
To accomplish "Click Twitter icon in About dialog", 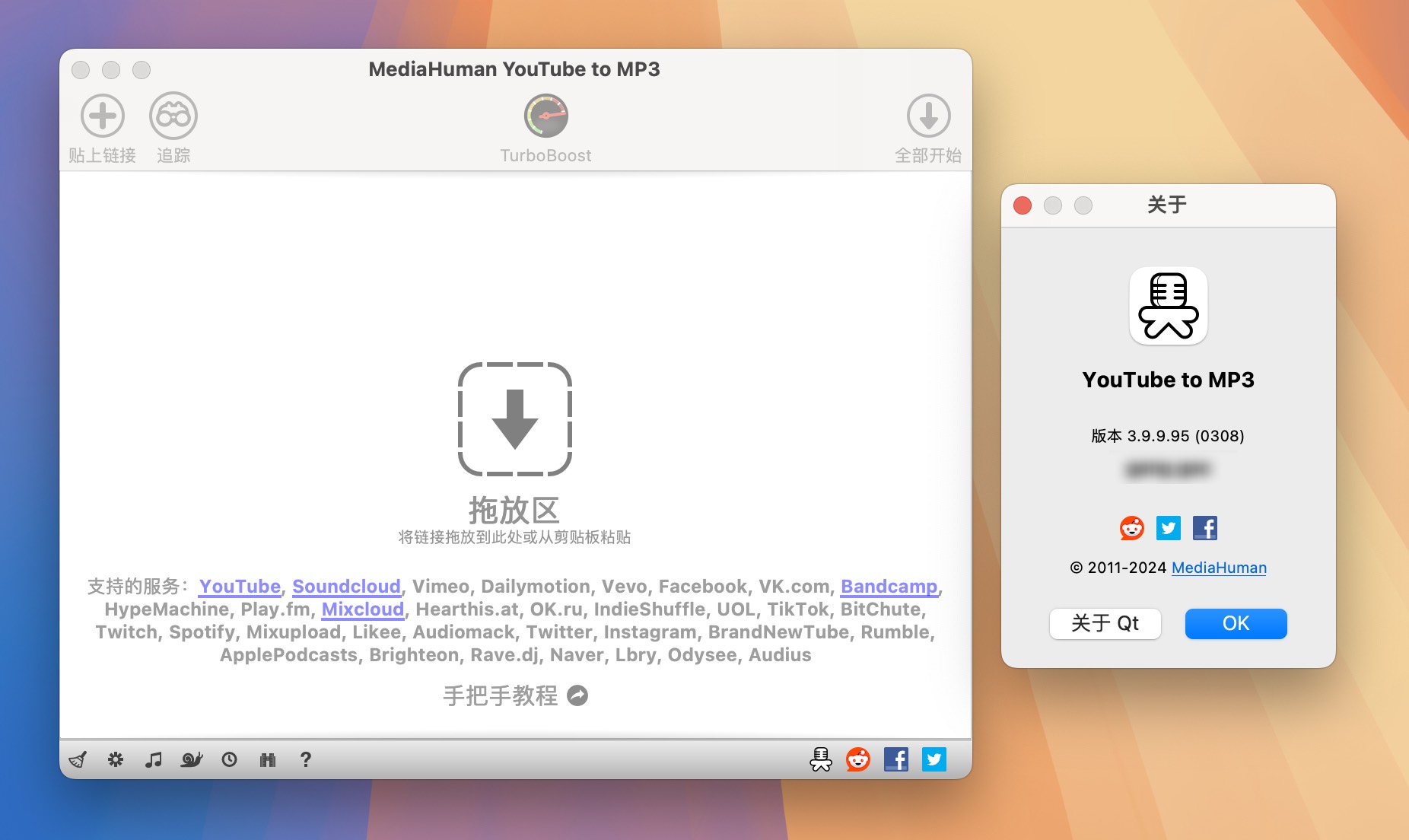I will click(1169, 528).
